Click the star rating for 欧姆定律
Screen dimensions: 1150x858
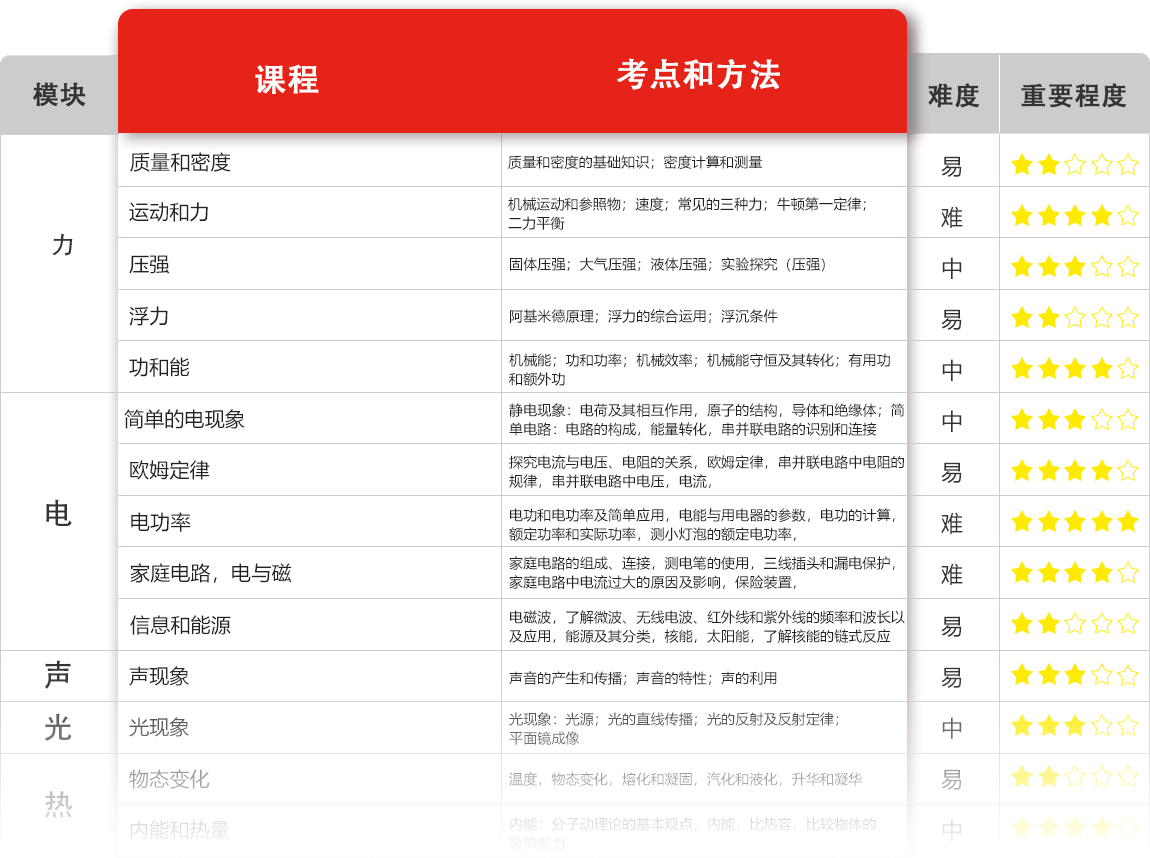(1074, 470)
